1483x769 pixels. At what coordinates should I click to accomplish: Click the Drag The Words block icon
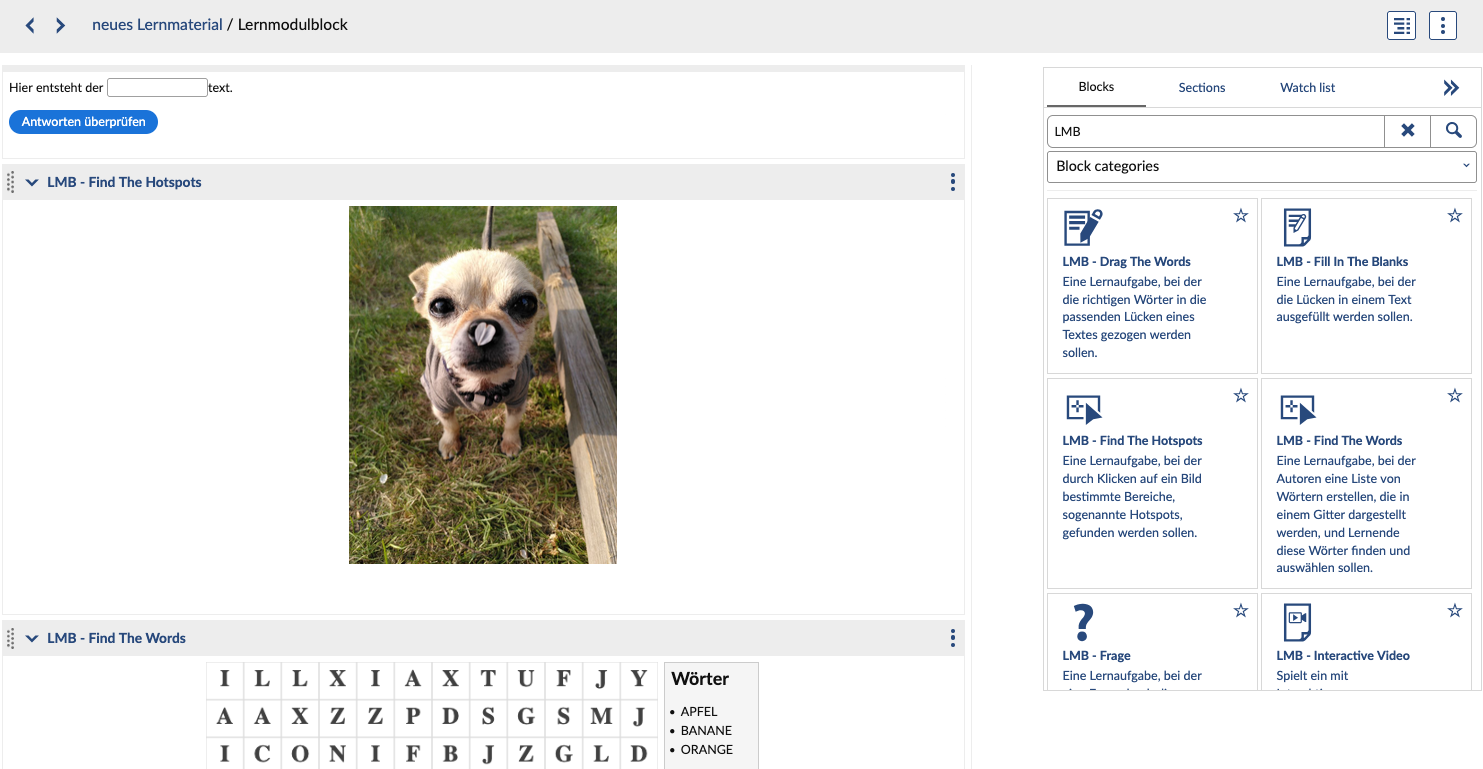pos(1082,228)
